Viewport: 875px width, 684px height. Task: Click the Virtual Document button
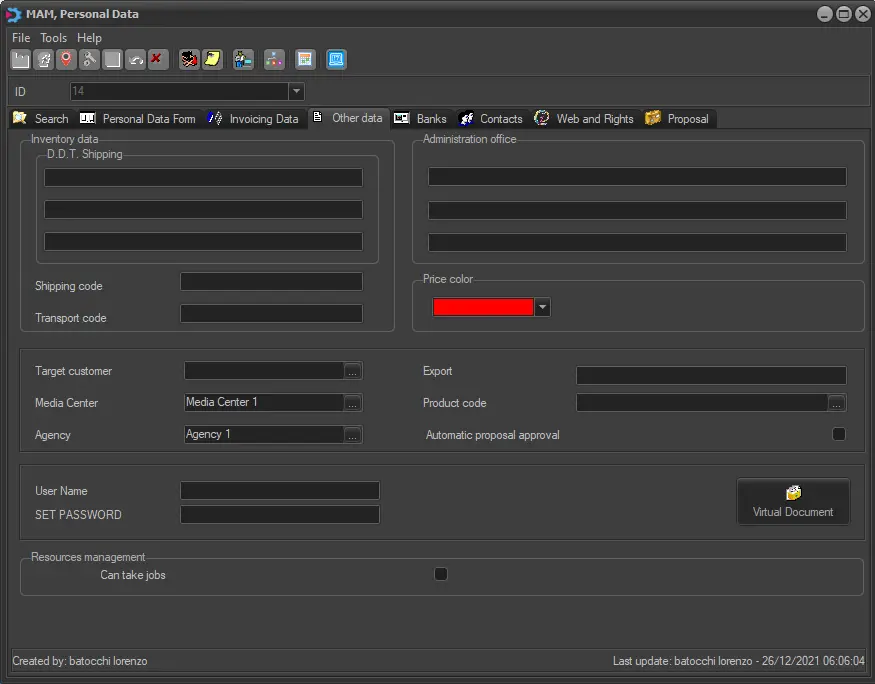pos(793,501)
